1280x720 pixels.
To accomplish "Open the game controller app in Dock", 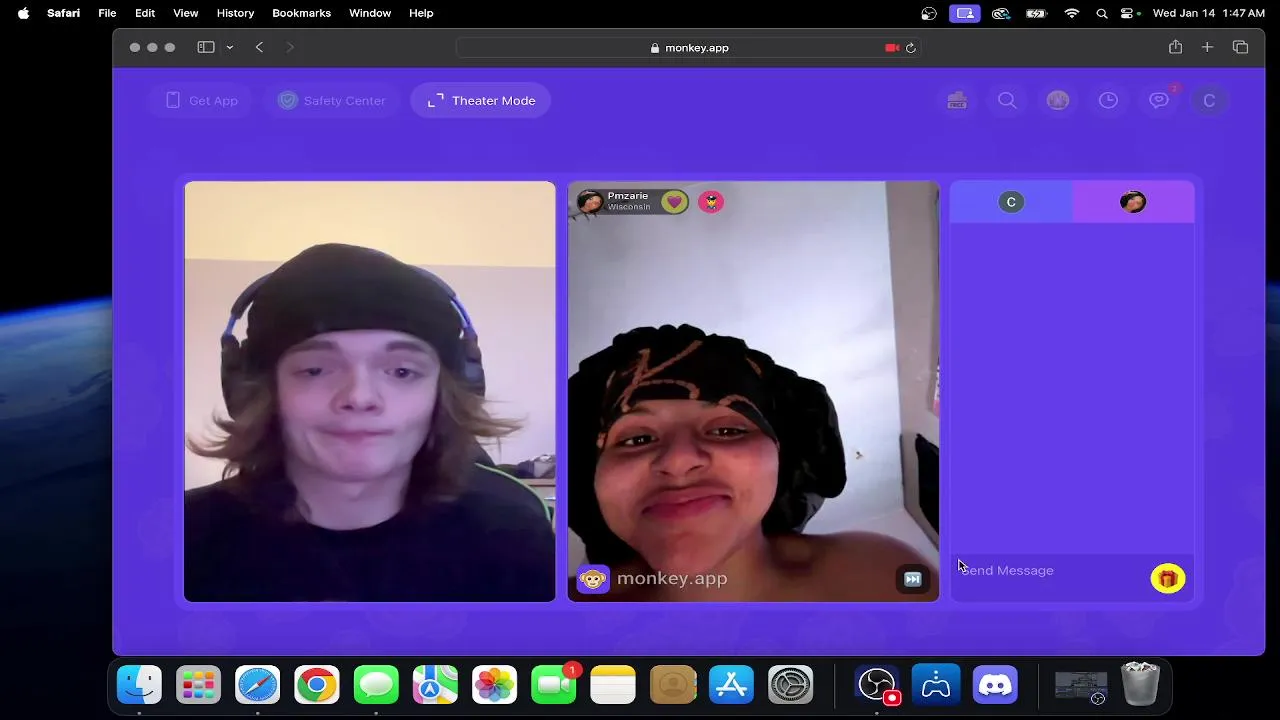I will point(936,685).
